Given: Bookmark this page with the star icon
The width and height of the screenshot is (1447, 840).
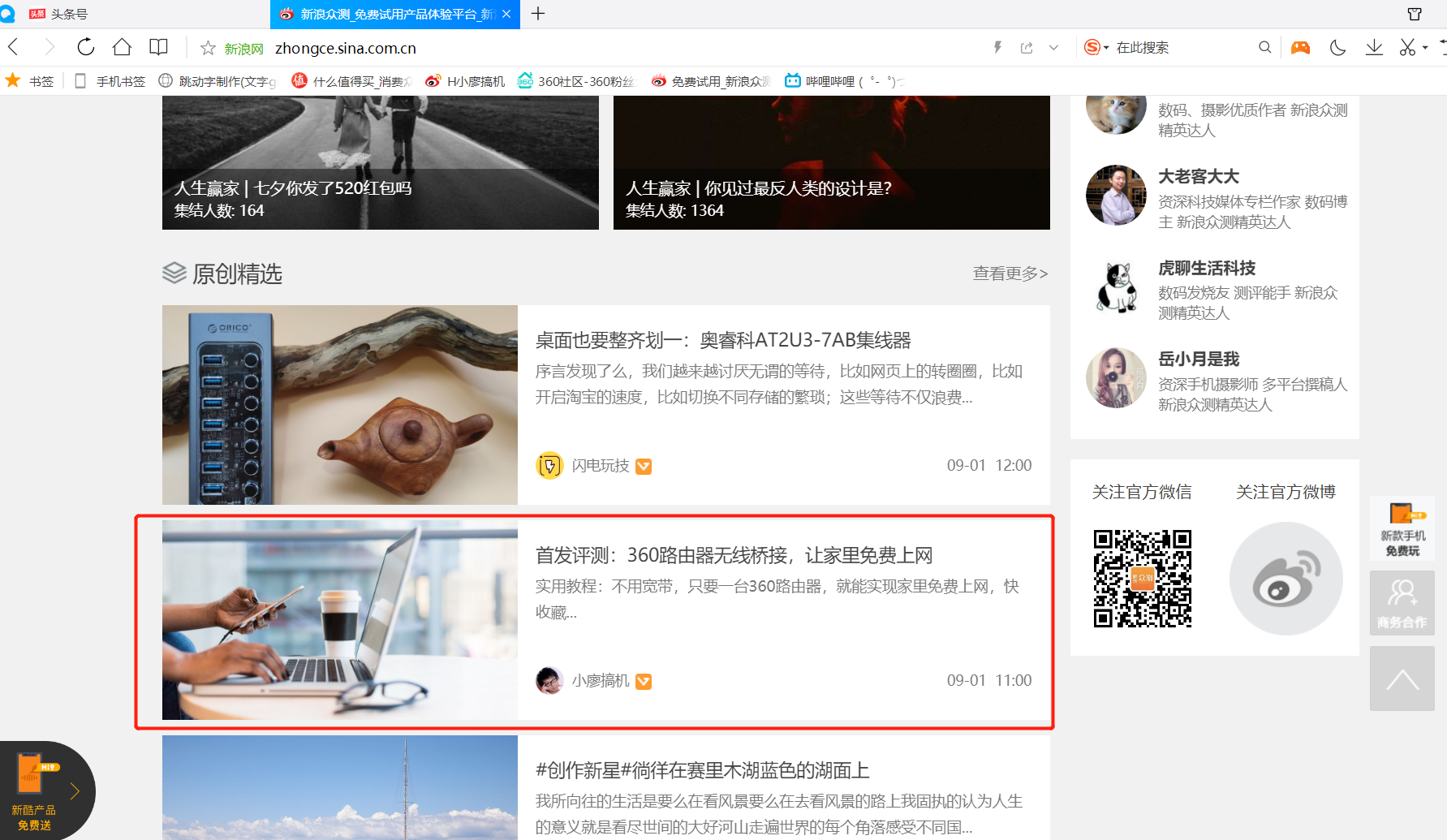Looking at the screenshot, I should (x=208, y=48).
